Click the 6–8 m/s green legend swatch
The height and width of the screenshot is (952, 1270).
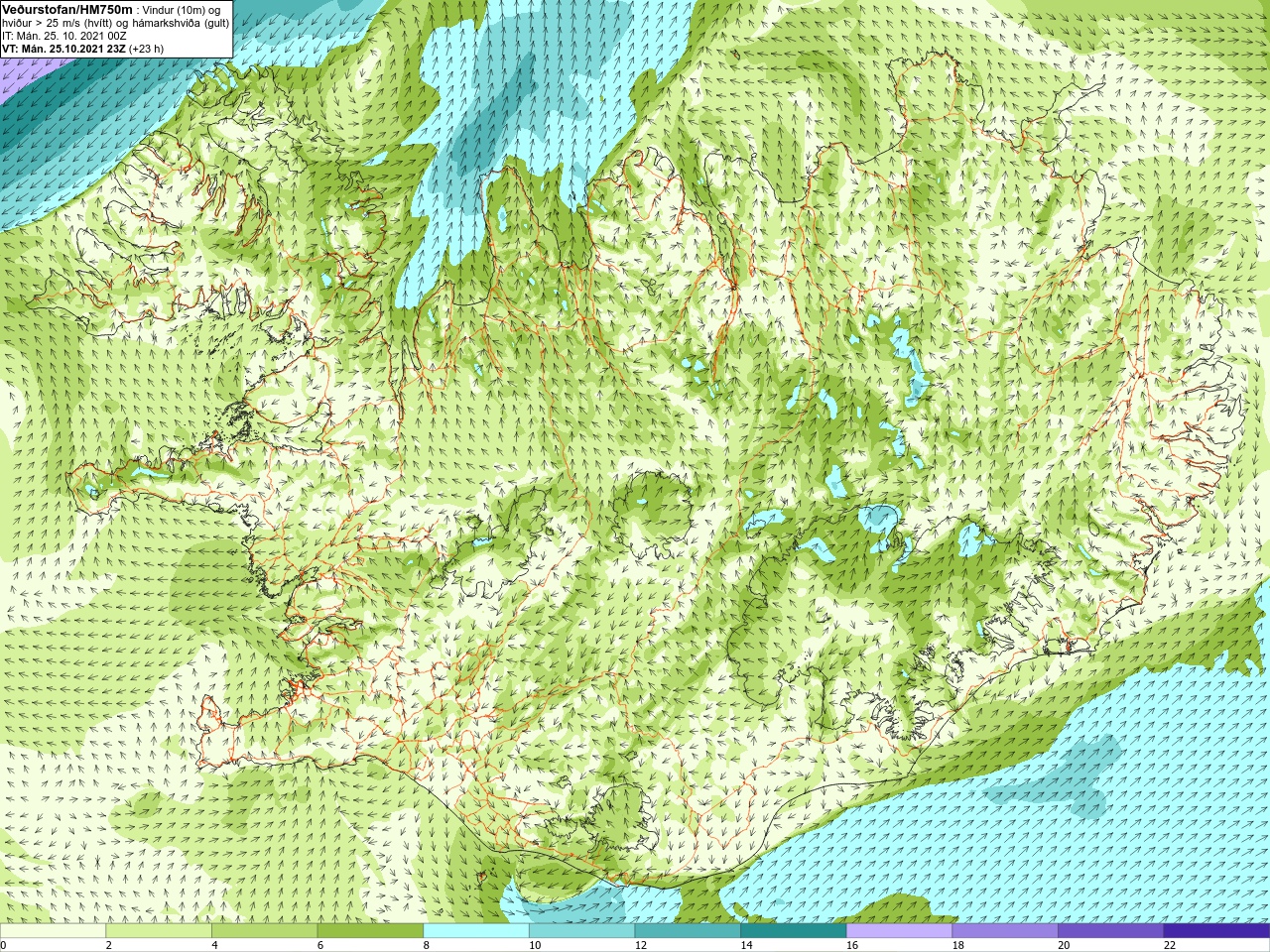370,931
